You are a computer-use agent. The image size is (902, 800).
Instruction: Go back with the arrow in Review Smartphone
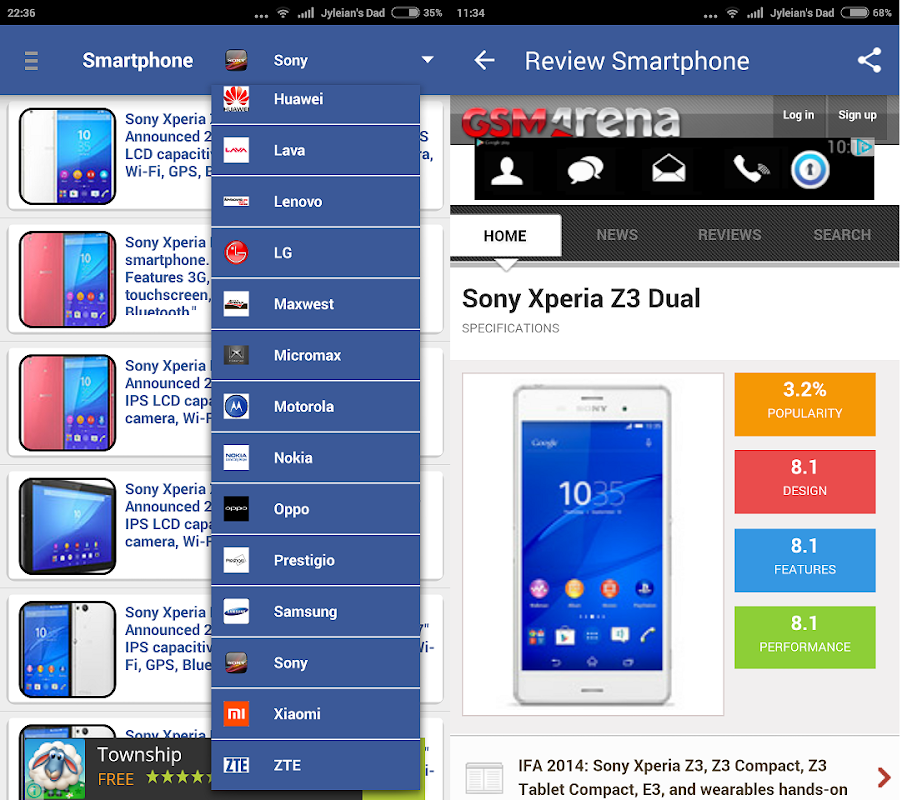point(484,60)
